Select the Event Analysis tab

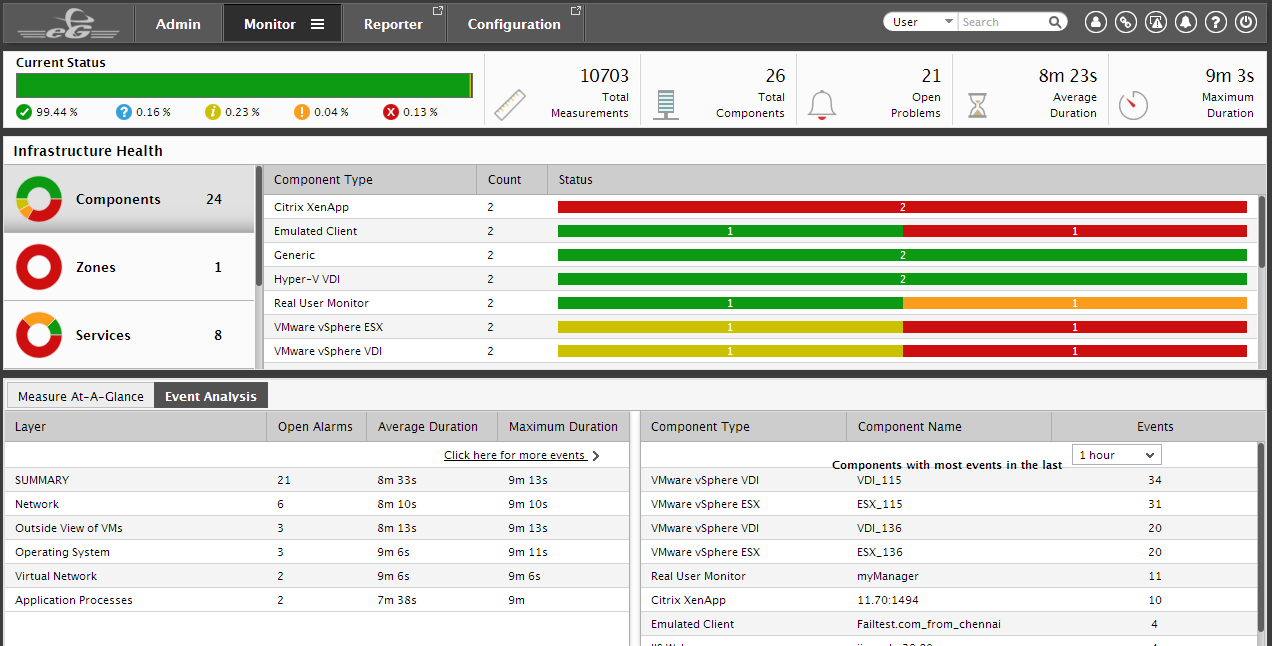(211, 396)
